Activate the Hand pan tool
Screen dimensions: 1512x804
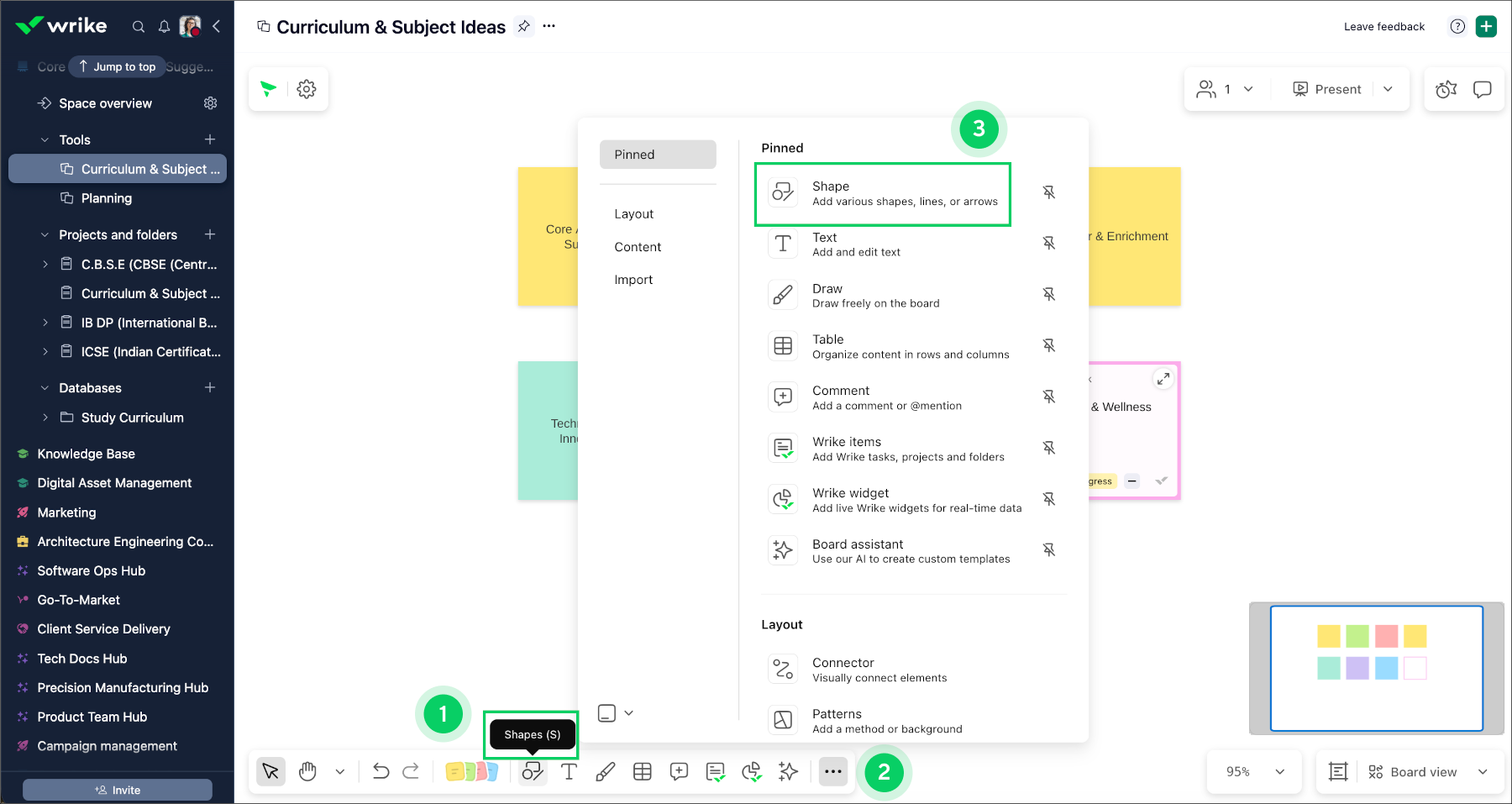coord(307,771)
